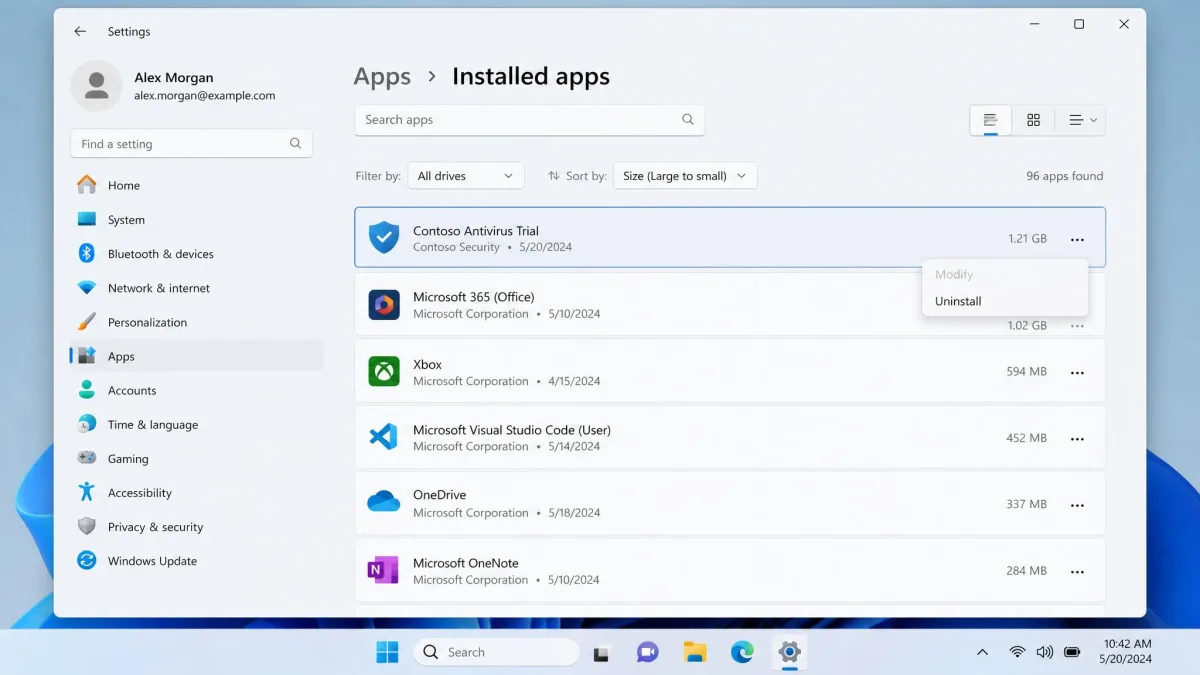Switch to list view layout
1200x675 pixels.
(x=990, y=120)
